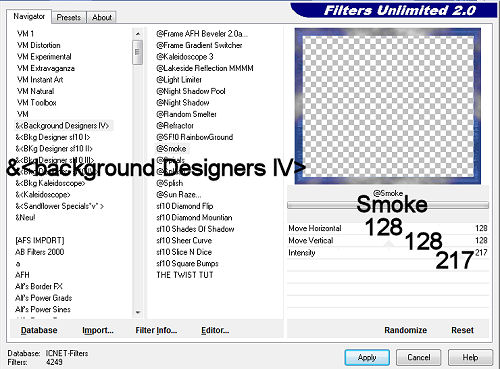
Task: Open Help for Filters Unlimited
Action: click(x=470, y=357)
